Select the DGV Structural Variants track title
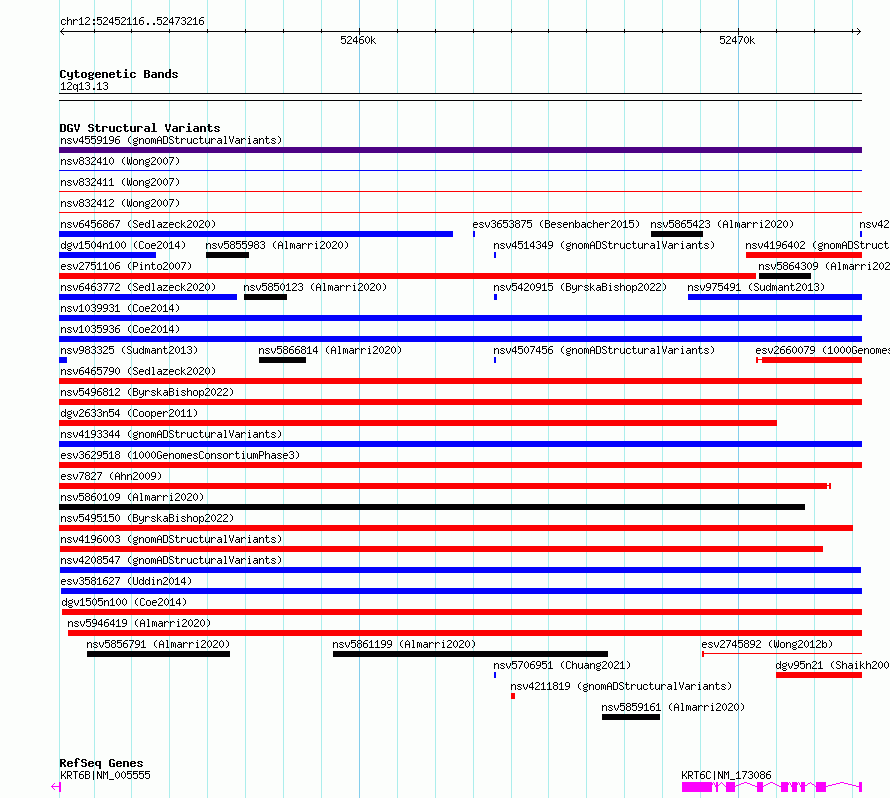This screenshot has width=890, height=798. click(140, 128)
